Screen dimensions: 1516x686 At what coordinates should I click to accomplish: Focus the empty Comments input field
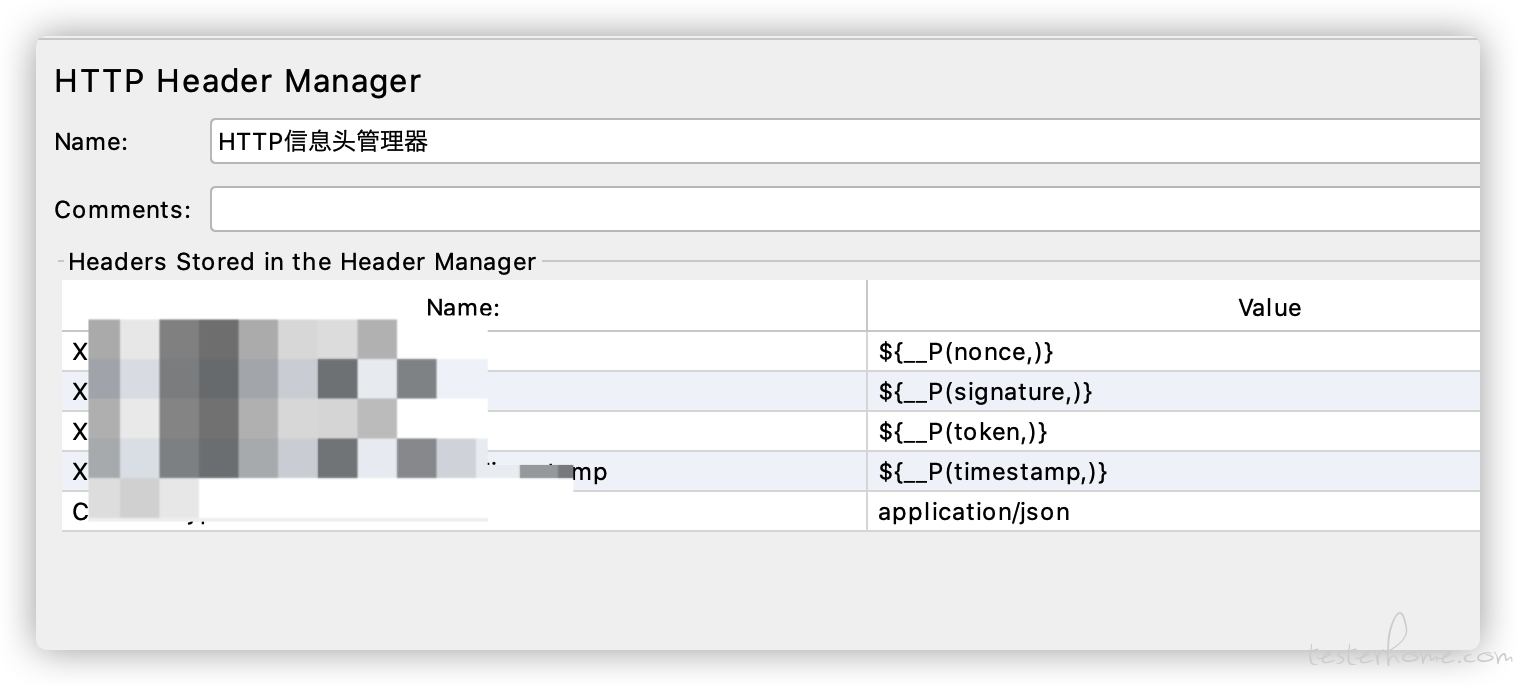(x=845, y=209)
